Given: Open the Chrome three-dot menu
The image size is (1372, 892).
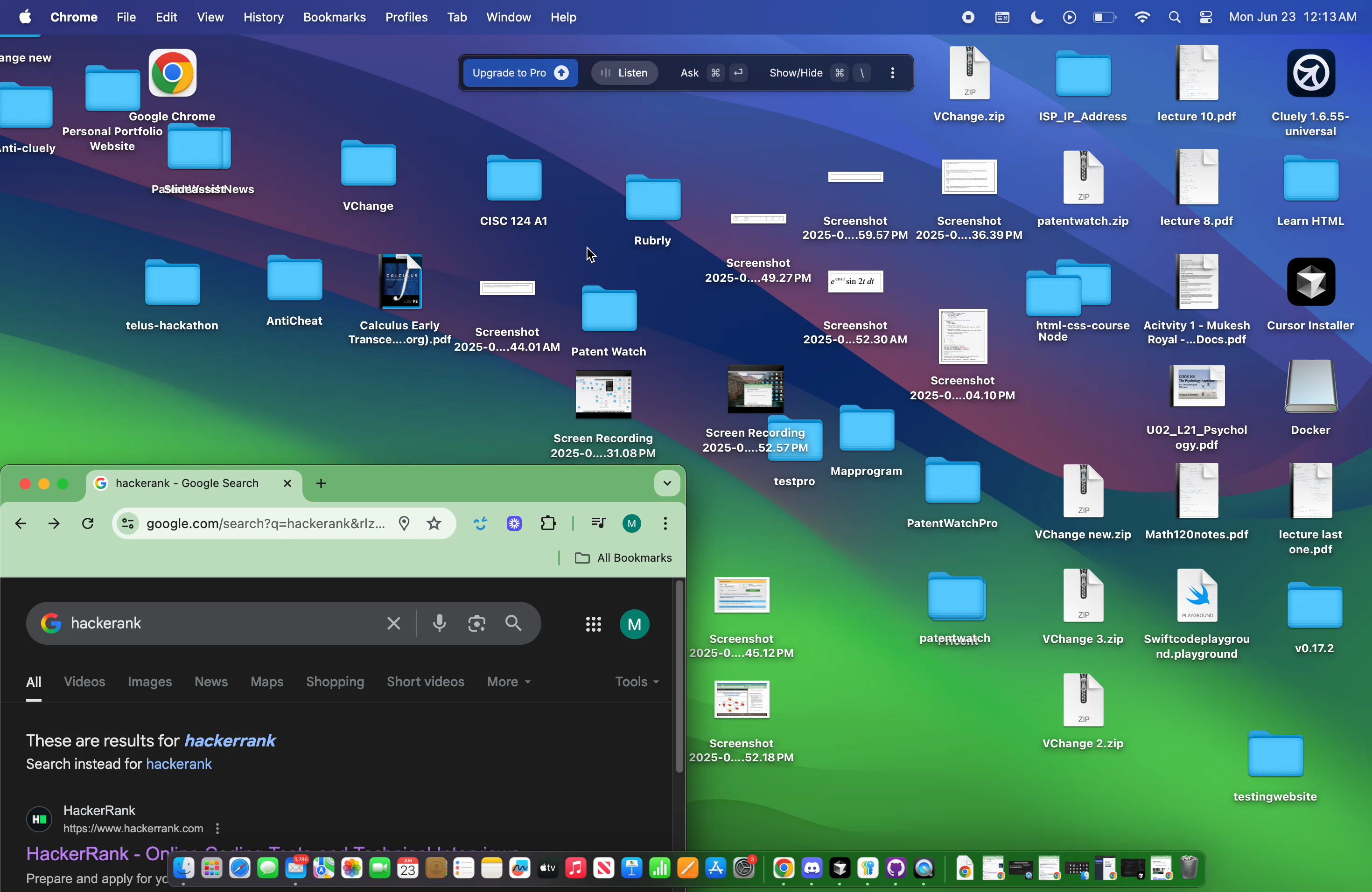Looking at the screenshot, I should click(x=665, y=523).
